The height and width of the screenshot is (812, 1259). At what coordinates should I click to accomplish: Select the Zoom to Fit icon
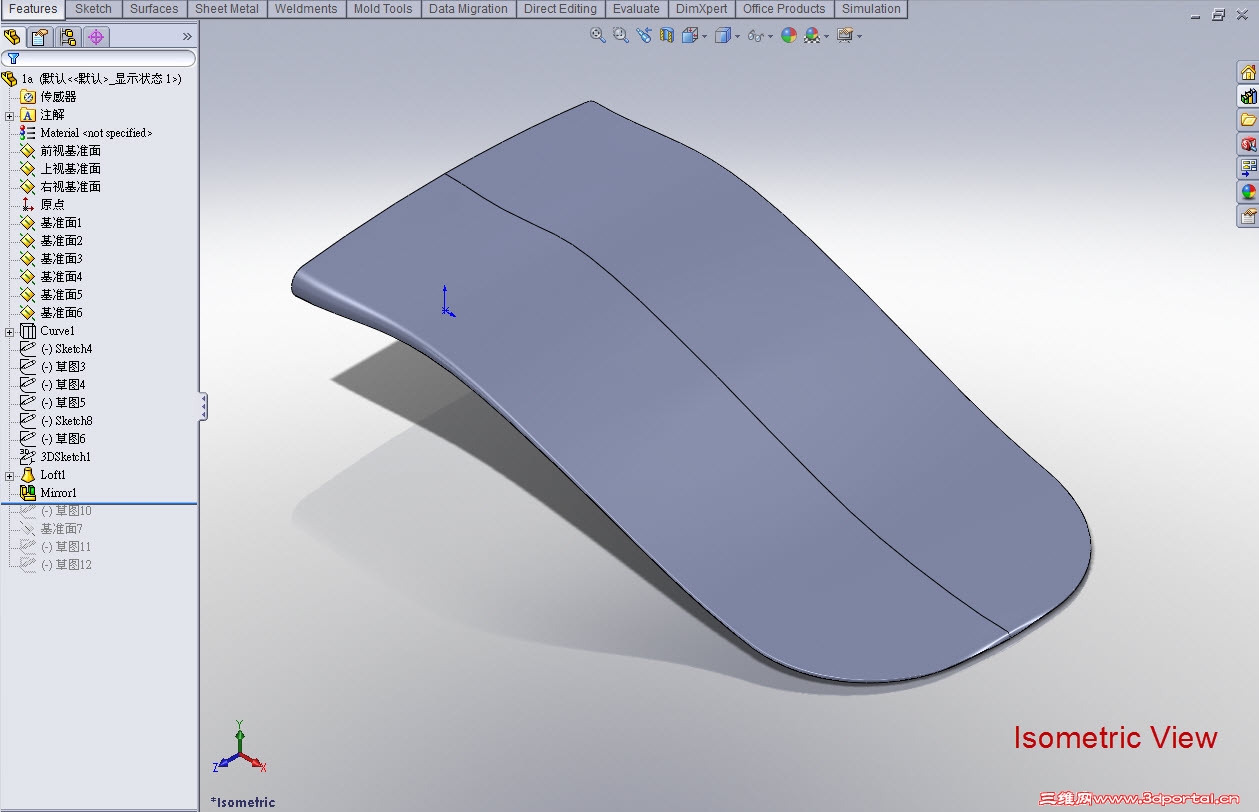click(x=597, y=35)
